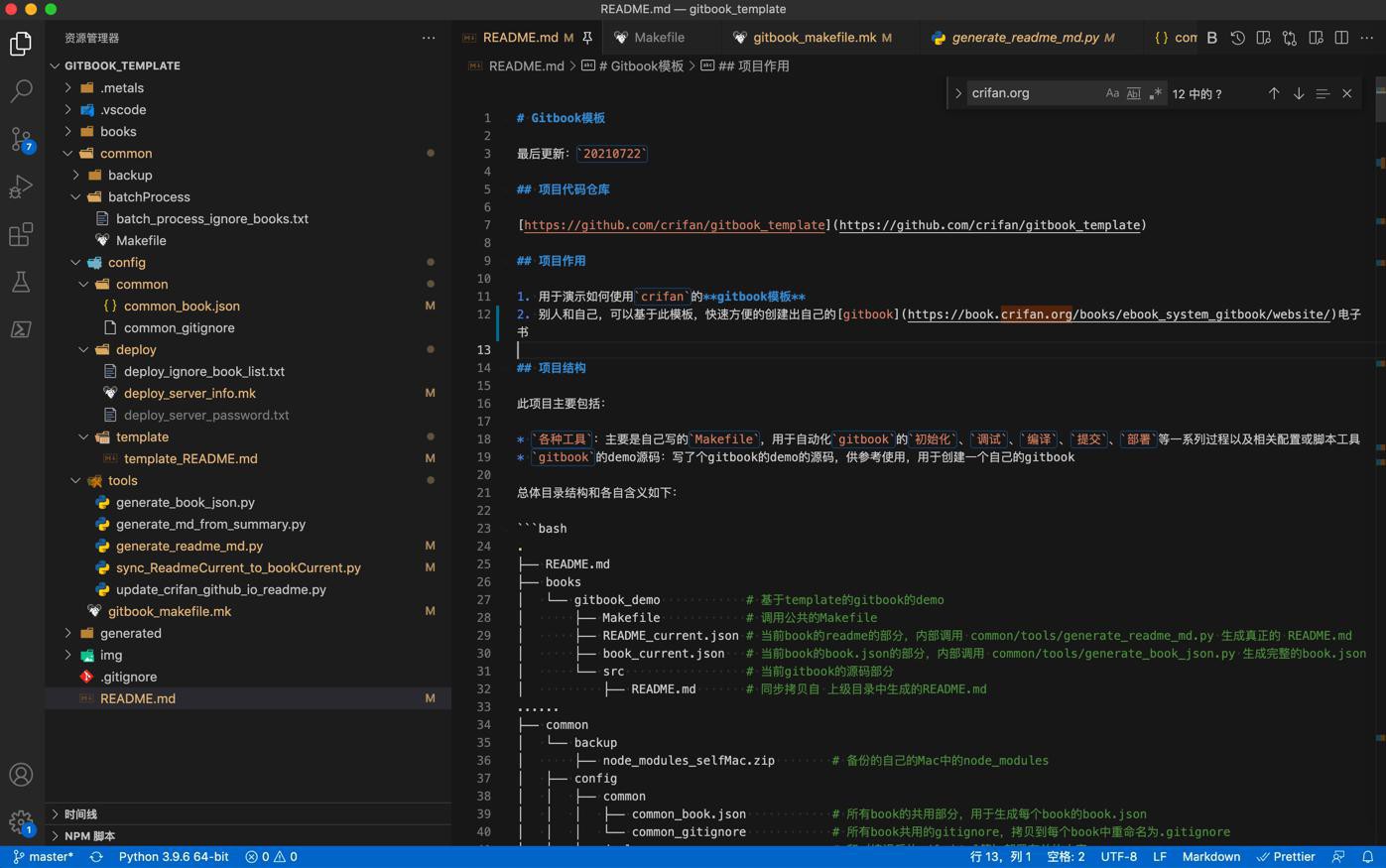Screen dimensions: 1386x868
Task: Open editor more actions ellipsis
Action: click(1367, 38)
